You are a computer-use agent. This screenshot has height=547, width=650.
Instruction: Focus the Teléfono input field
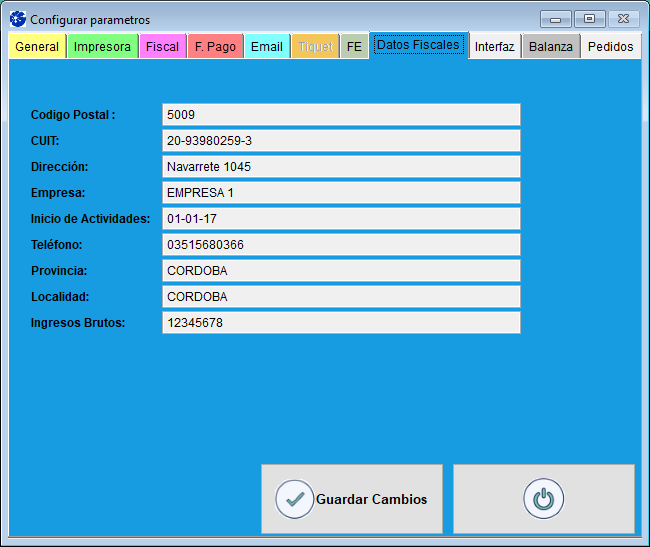341,245
